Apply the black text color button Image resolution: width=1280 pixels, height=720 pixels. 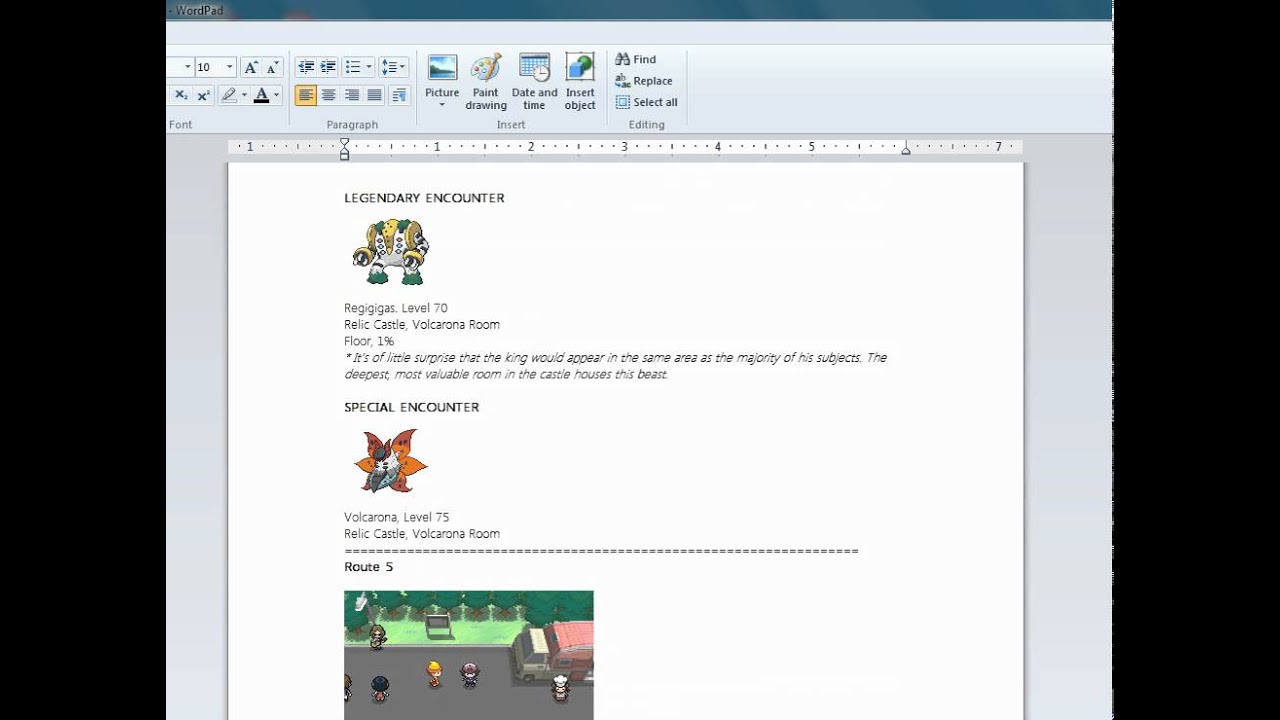coord(261,95)
